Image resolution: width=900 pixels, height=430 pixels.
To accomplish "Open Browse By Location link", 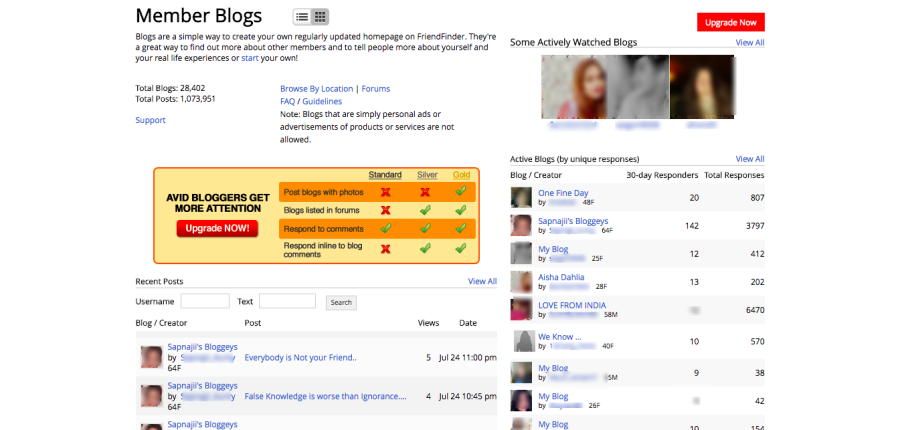I will pyautogui.click(x=316, y=88).
